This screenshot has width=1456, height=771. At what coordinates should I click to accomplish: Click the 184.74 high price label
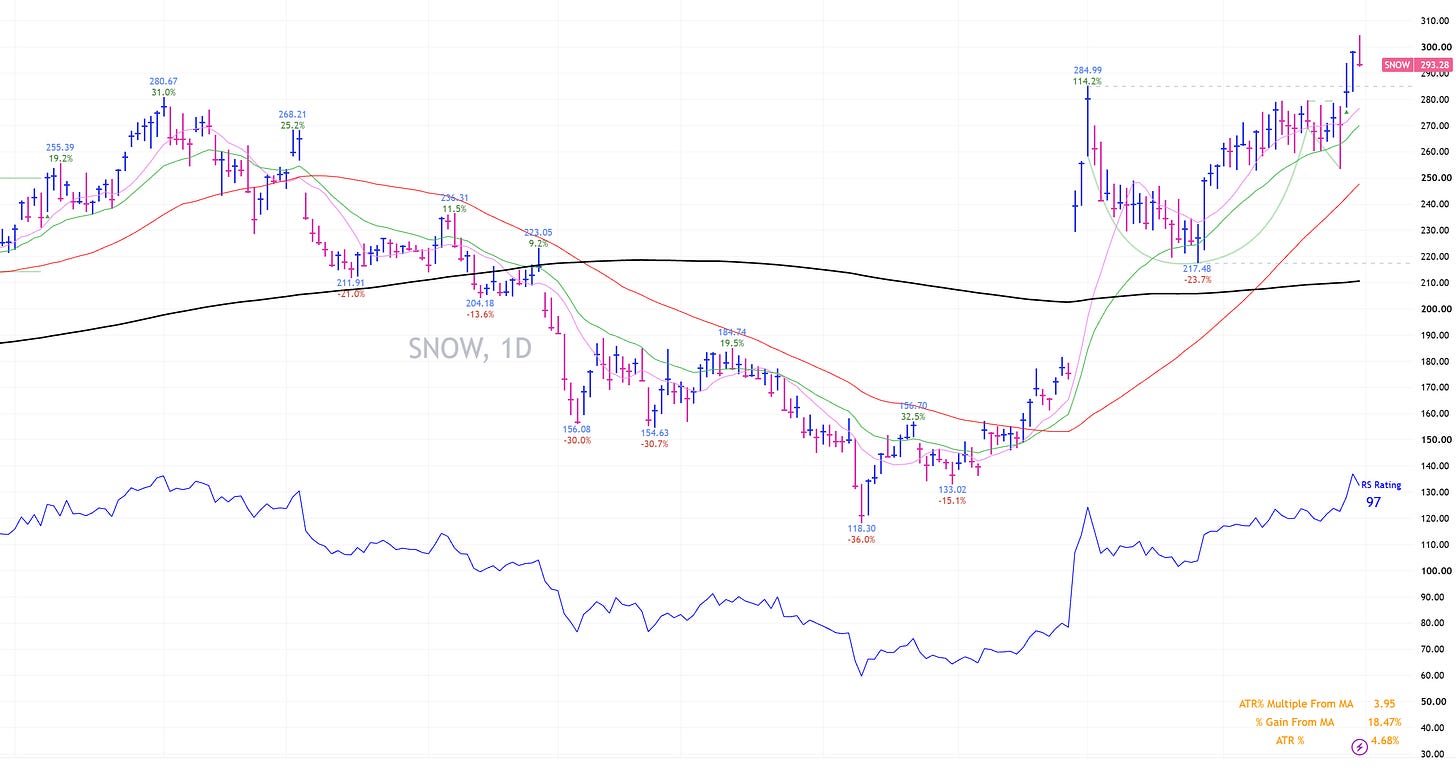point(733,331)
